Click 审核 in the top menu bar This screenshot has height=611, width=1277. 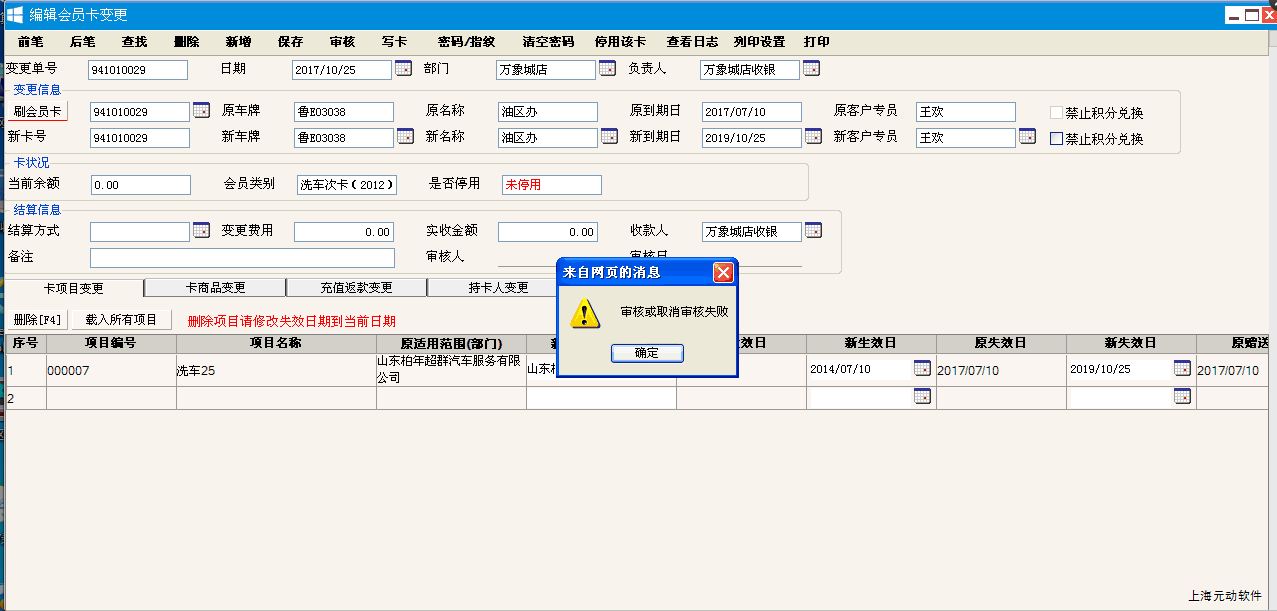pyautogui.click(x=342, y=42)
